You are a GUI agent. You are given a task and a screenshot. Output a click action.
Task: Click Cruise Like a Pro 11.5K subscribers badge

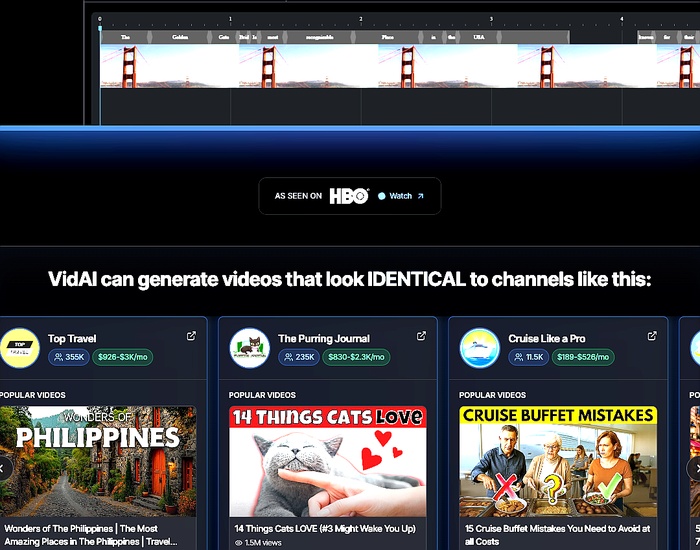[529, 357]
